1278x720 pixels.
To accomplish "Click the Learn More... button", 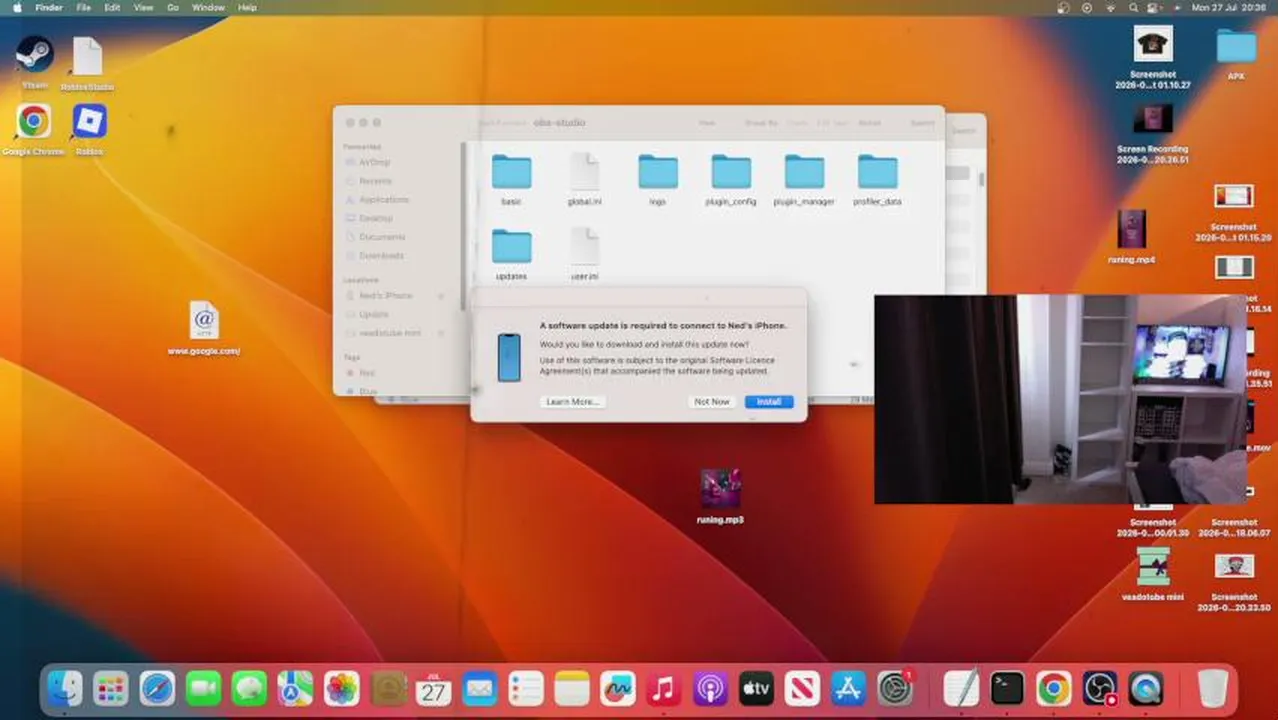I will tap(572, 402).
